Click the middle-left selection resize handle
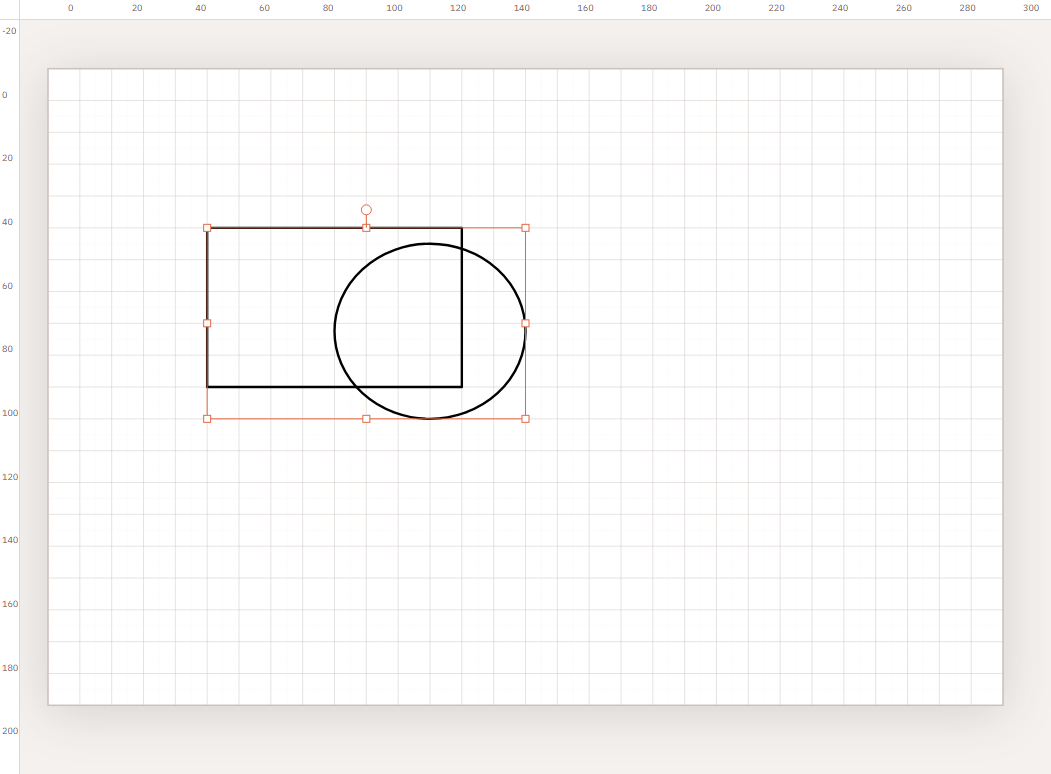 point(207,323)
